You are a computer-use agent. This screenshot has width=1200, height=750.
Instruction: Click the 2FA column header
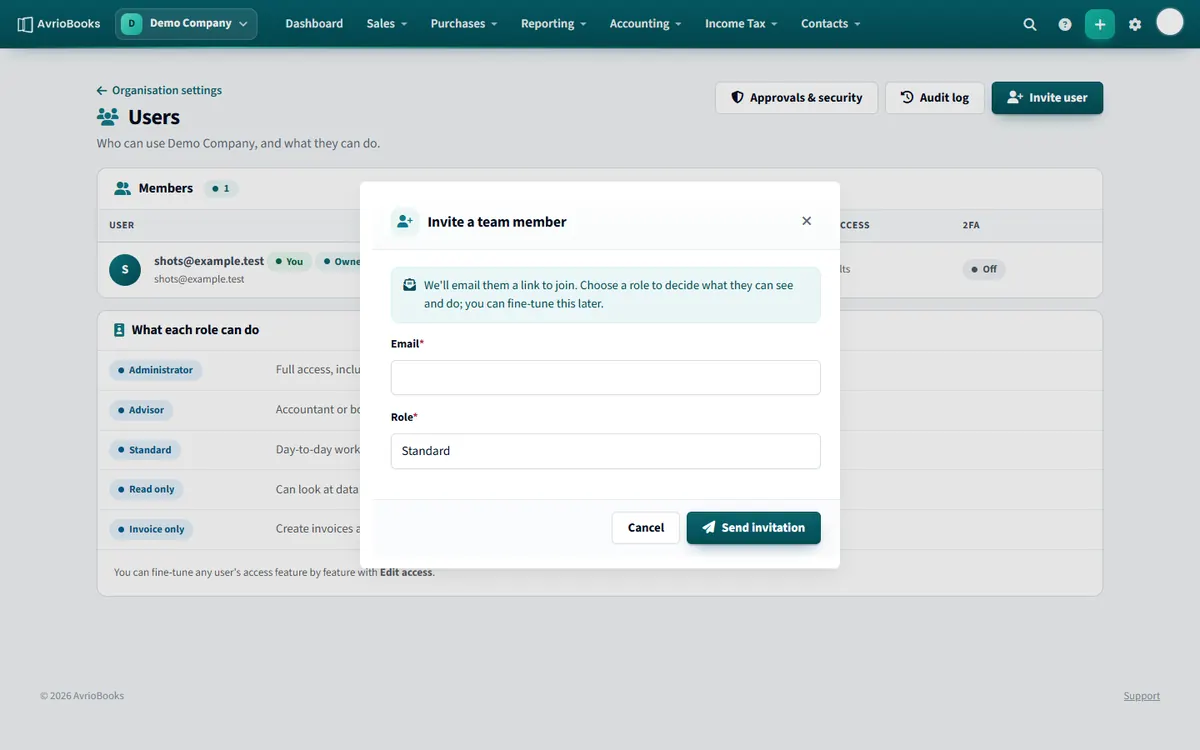[x=971, y=225]
